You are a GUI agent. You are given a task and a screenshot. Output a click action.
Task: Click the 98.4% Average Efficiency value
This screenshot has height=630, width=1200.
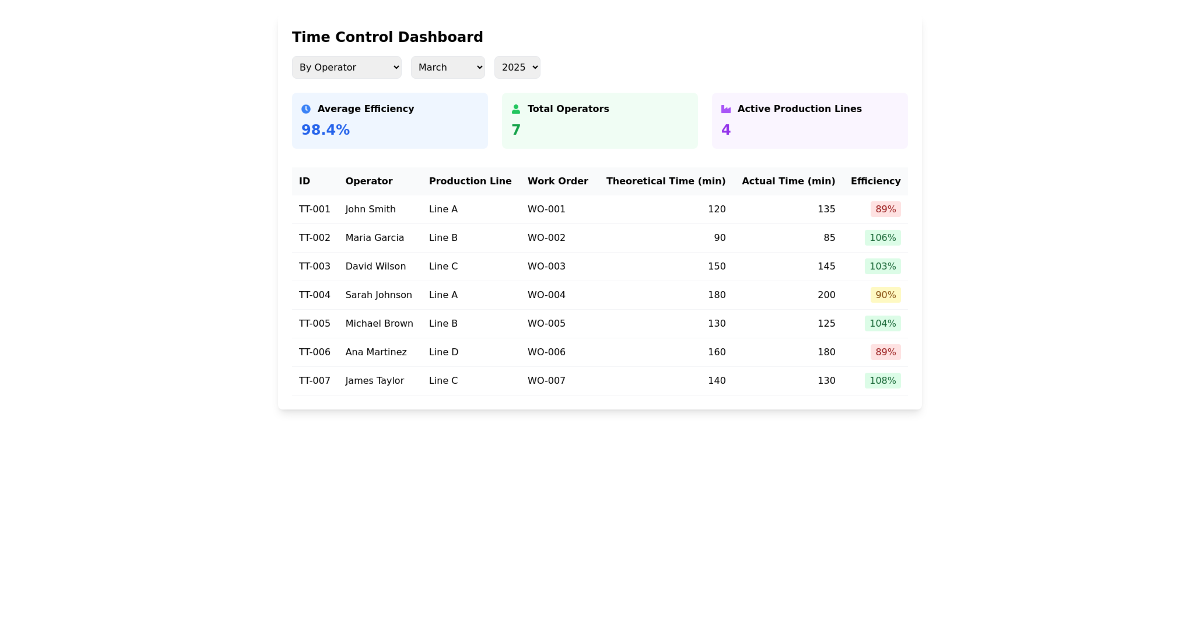coord(325,129)
